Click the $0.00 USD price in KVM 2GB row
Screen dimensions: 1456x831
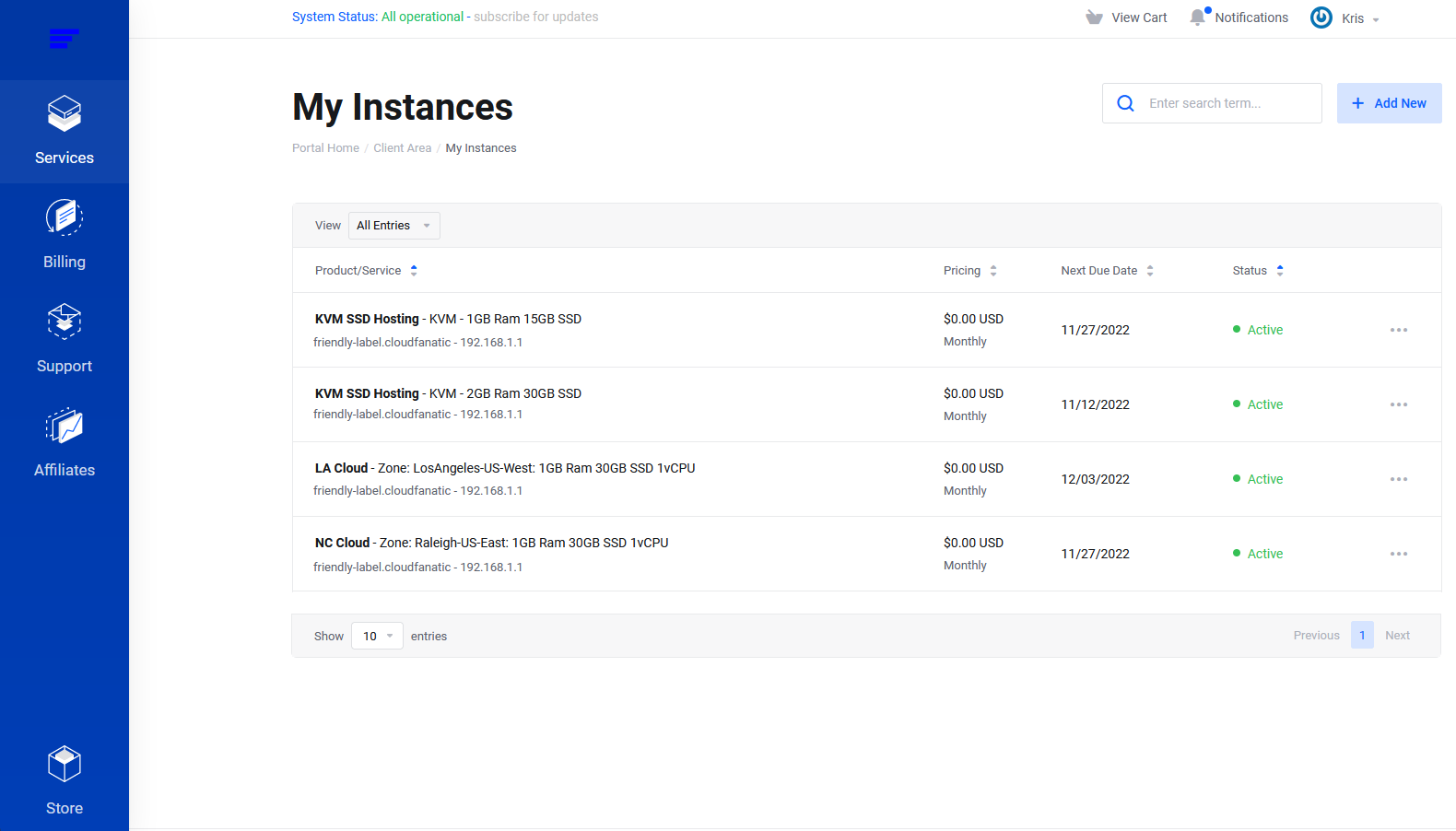tap(973, 393)
